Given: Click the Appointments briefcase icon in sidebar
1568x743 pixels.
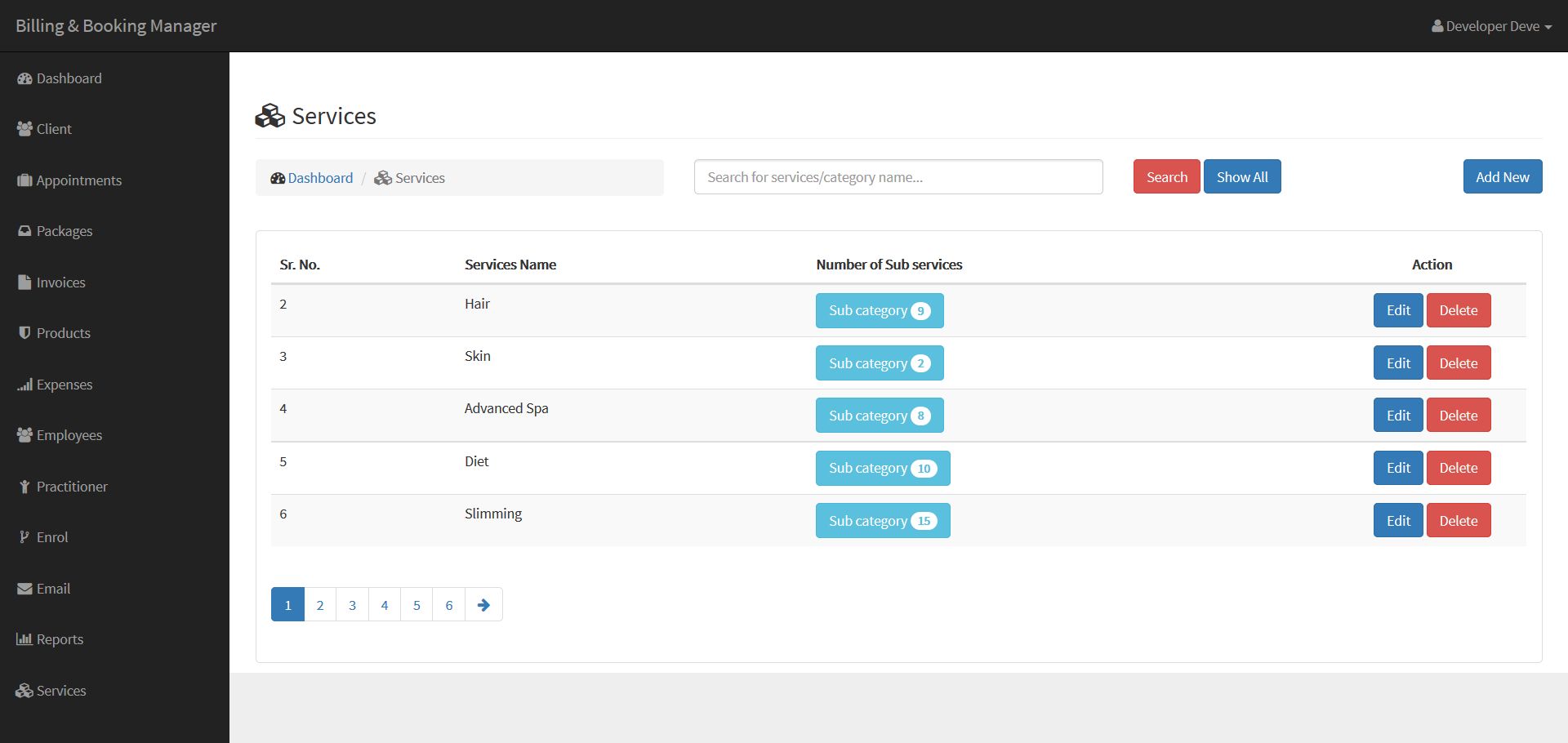Looking at the screenshot, I should (x=24, y=180).
